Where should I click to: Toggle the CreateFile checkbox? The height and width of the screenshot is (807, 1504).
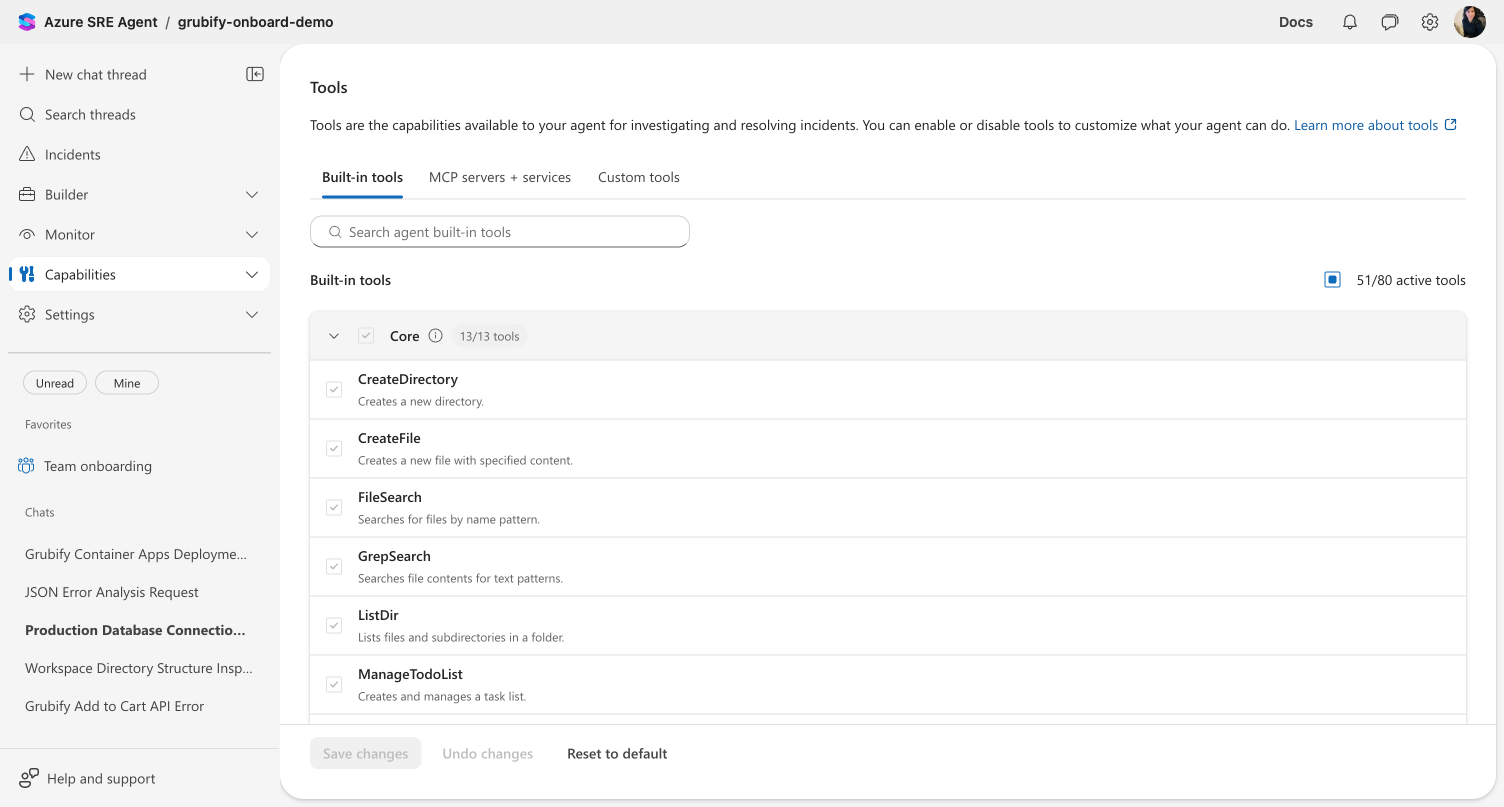tap(334, 448)
